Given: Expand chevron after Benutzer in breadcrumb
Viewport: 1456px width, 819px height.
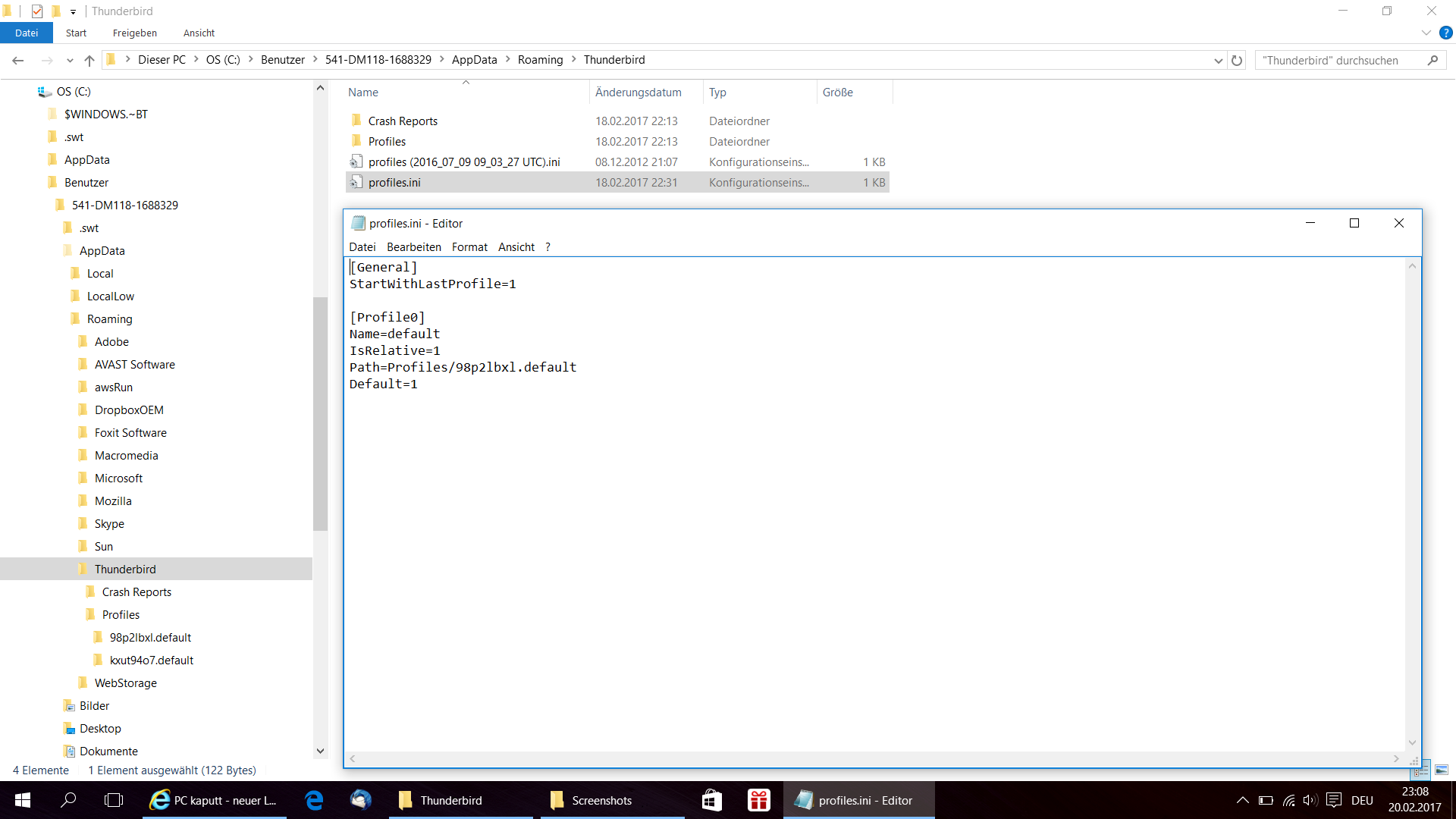Looking at the screenshot, I should (x=315, y=60).
